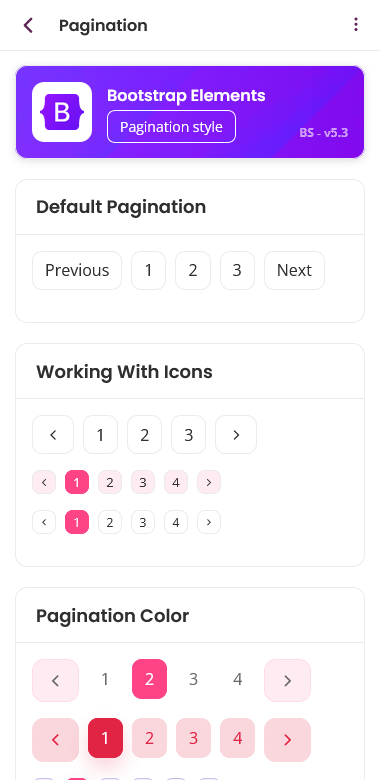Click red right chevron in Pagination Color

287,740
